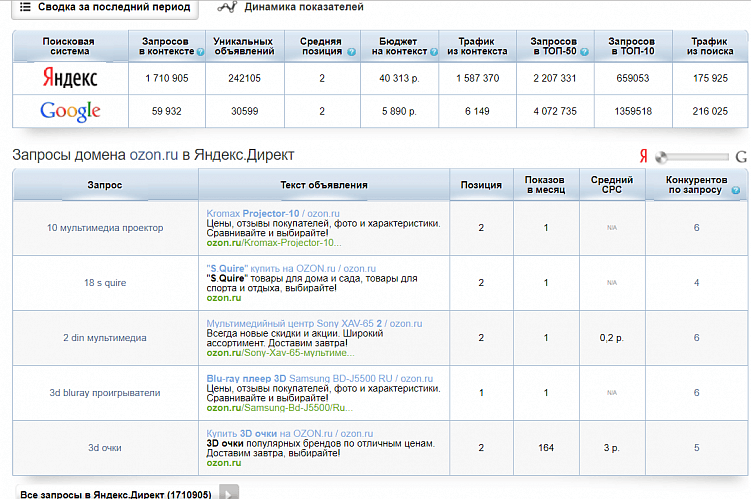751x499 pixels.
Task: Open the 'Kromax Projector-10' ad link
Action: pyautogui.click(x=253, y=213)
